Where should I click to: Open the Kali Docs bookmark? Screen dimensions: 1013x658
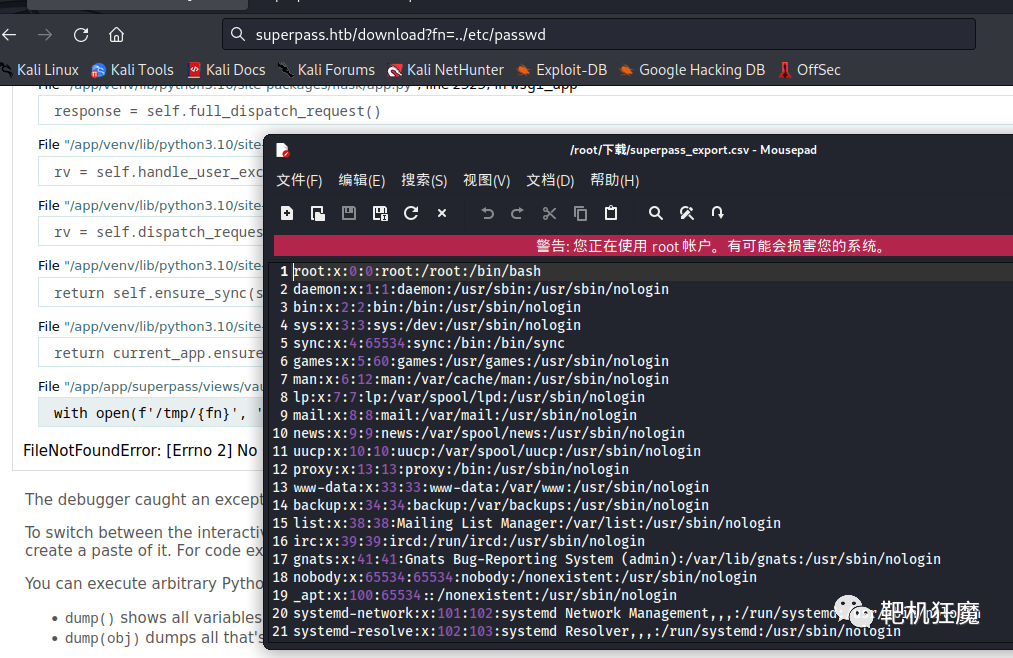(226, 70)
